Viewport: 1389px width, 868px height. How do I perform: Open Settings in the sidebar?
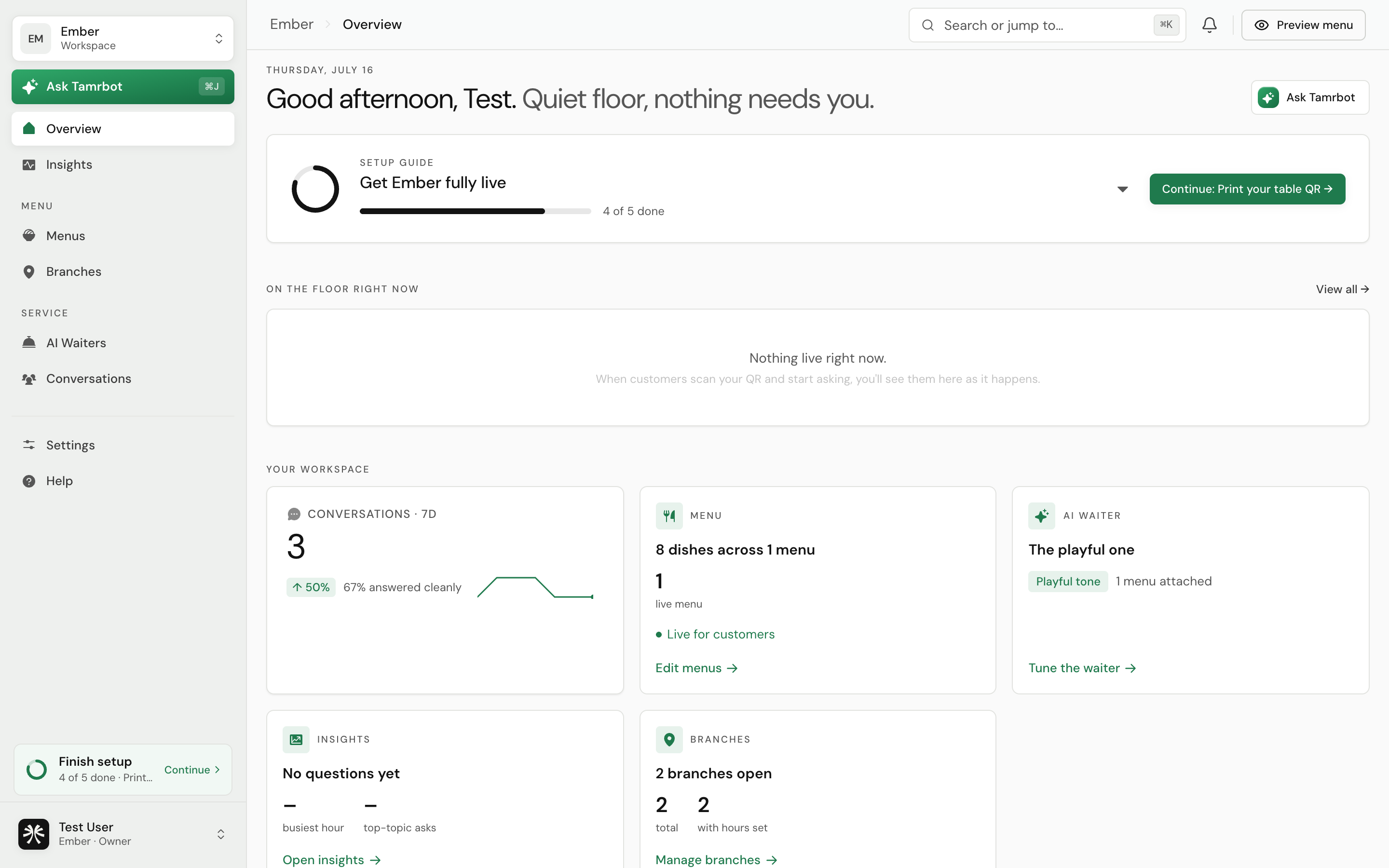point(122,445)
